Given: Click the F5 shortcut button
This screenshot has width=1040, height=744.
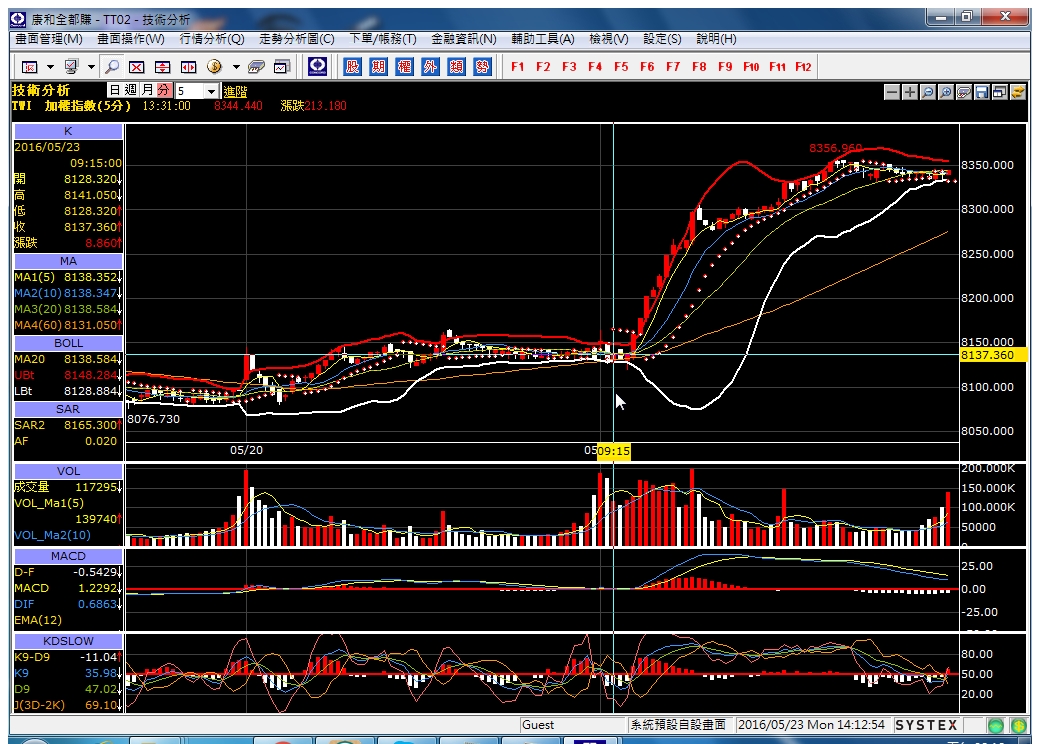Looking at the screenshot, I should tap(621, 66).
